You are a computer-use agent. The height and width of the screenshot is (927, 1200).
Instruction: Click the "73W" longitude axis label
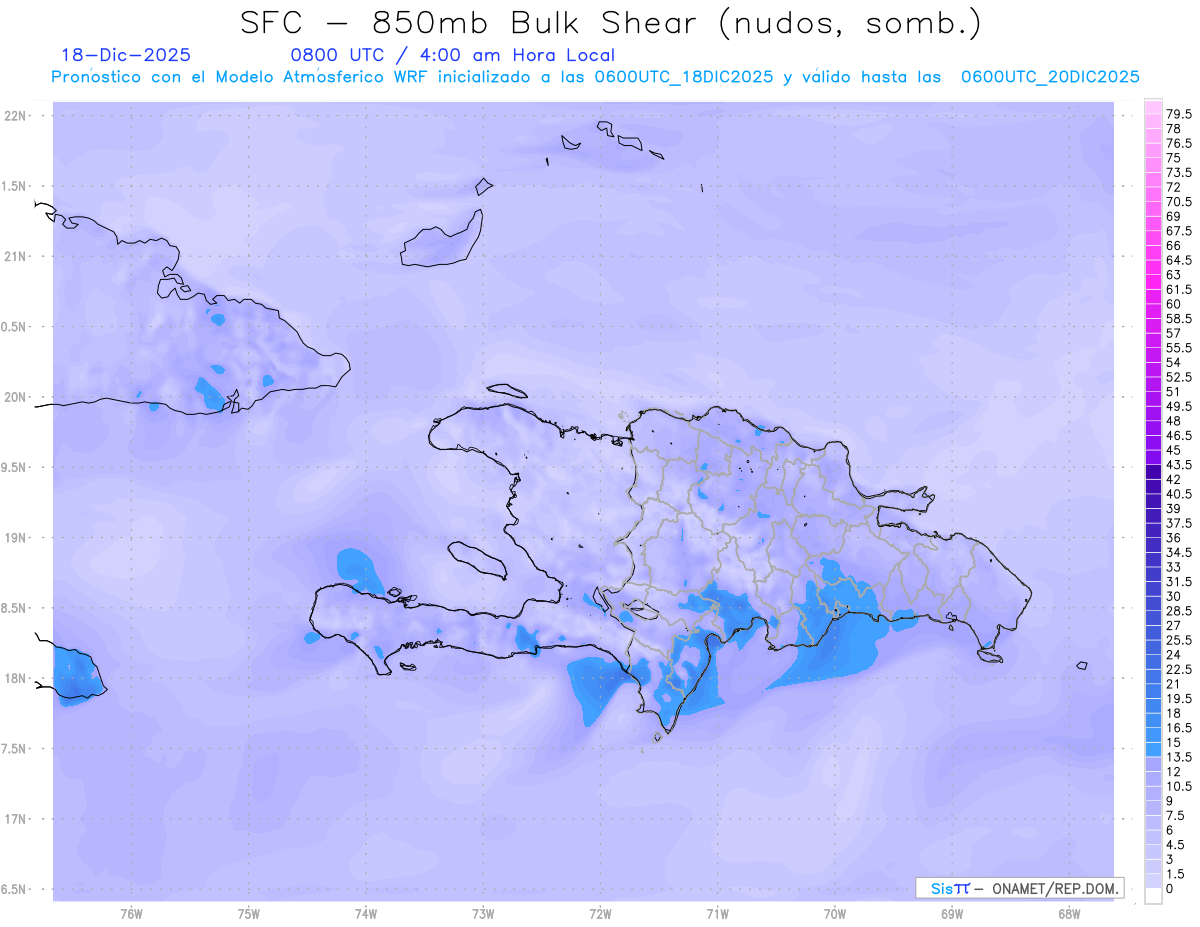[x=483, y=914]
